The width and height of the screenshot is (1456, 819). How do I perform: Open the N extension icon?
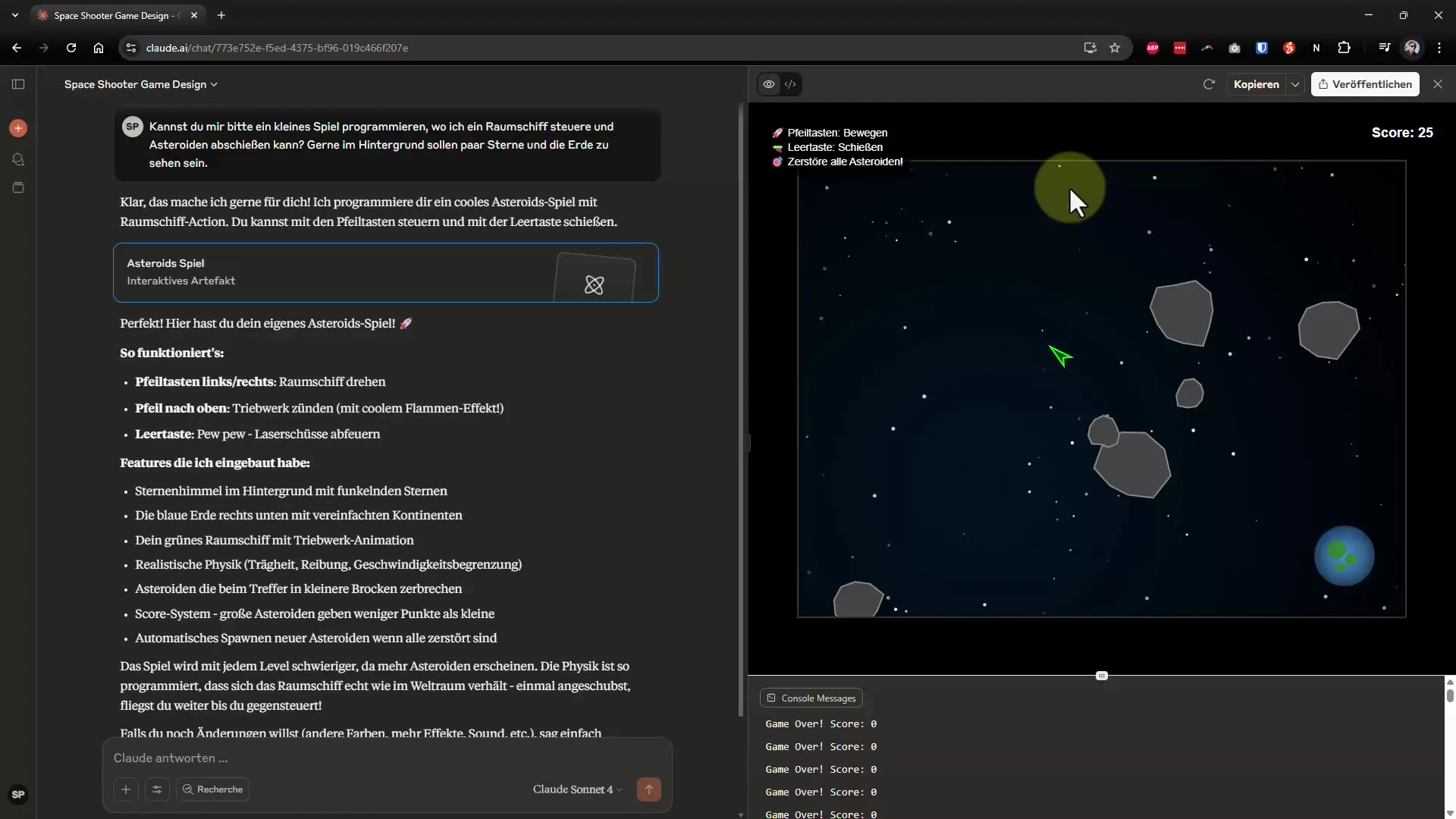1316,48
